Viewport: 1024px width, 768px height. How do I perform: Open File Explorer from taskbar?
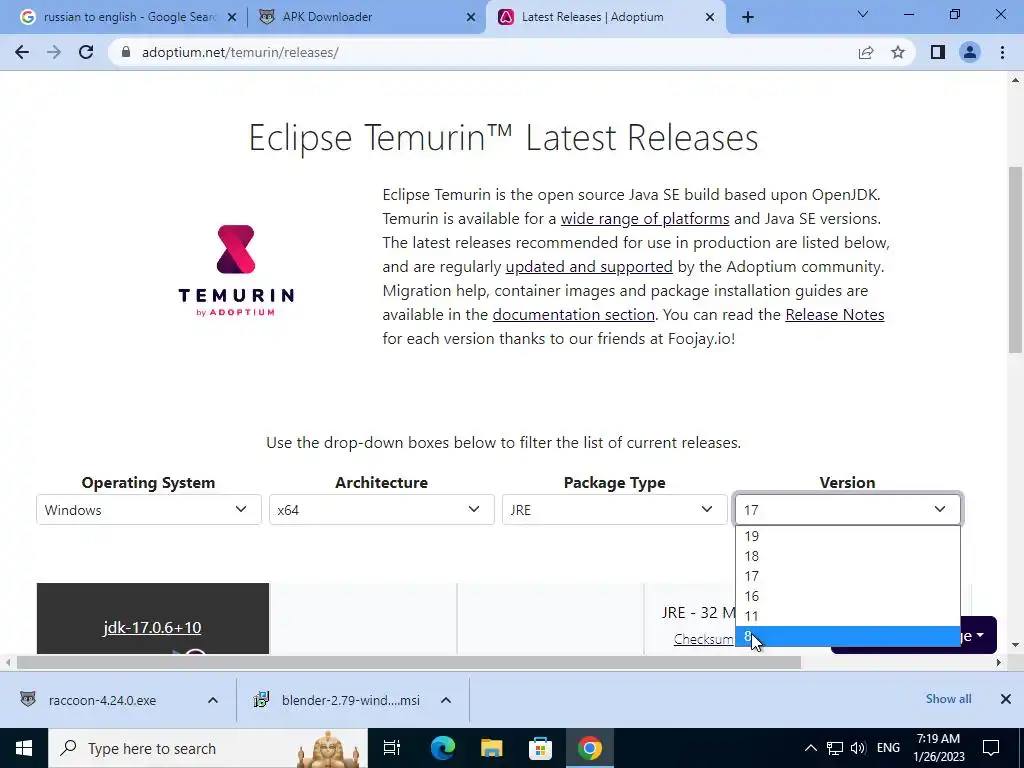tap(491, 748)
